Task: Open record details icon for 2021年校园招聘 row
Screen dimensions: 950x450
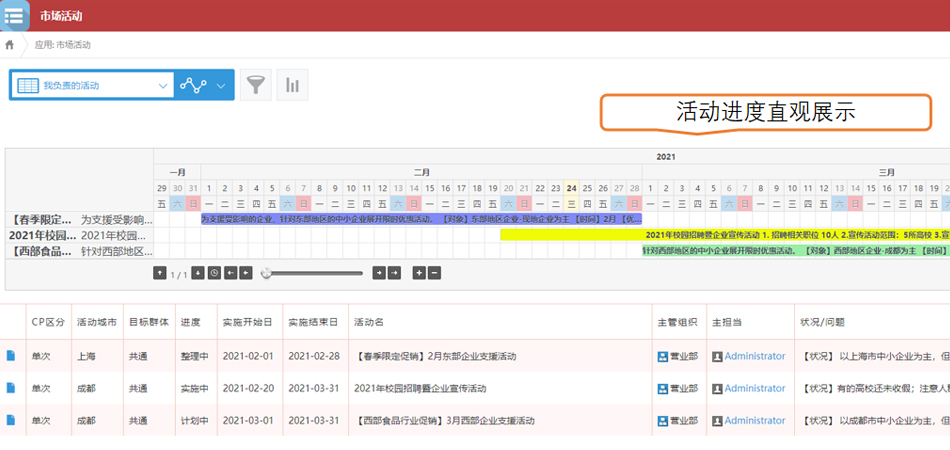Action: click(11, 388)
